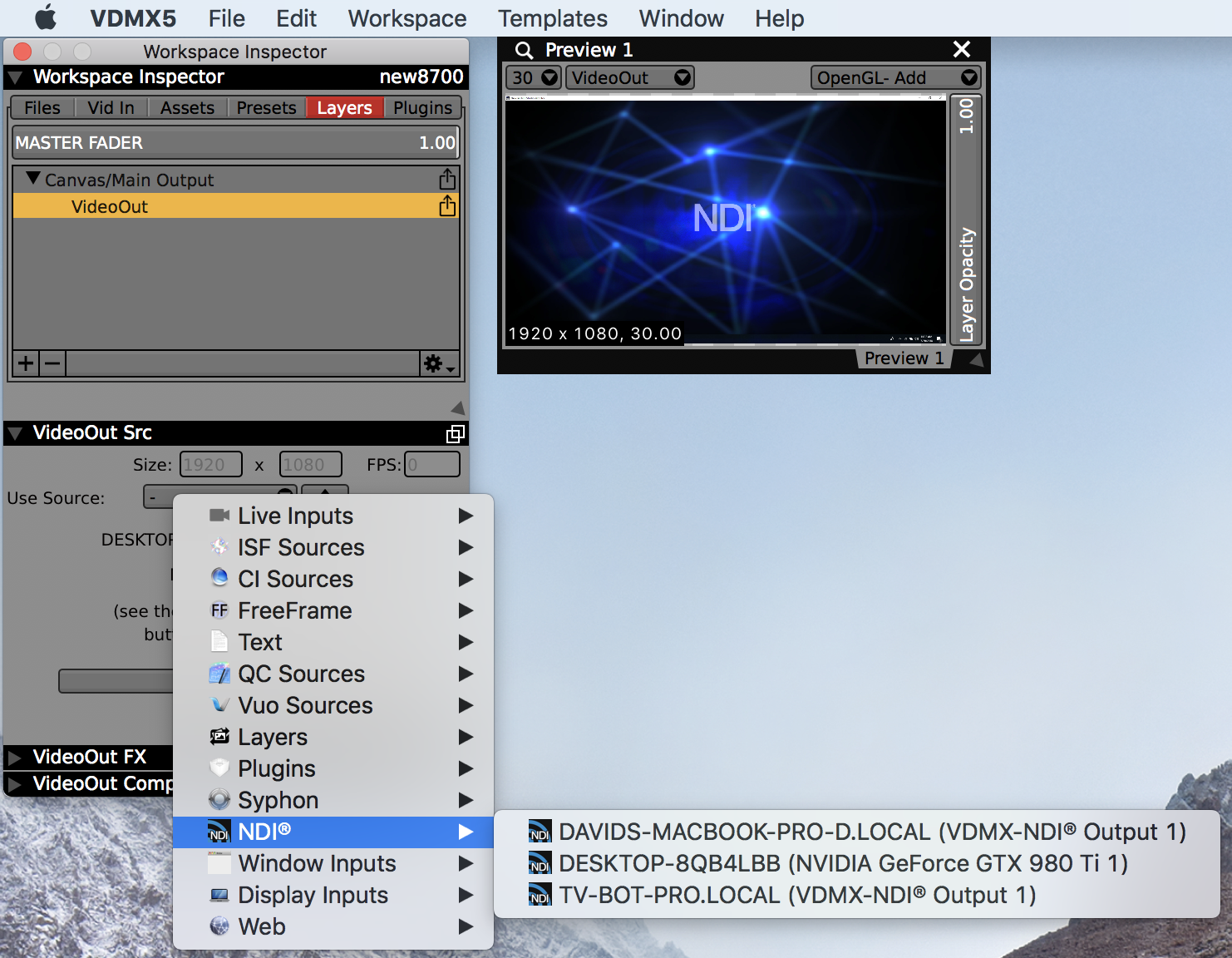1232x958 pixels.
Task: Open the ISF Sources submenu
Action: (333, 547)
